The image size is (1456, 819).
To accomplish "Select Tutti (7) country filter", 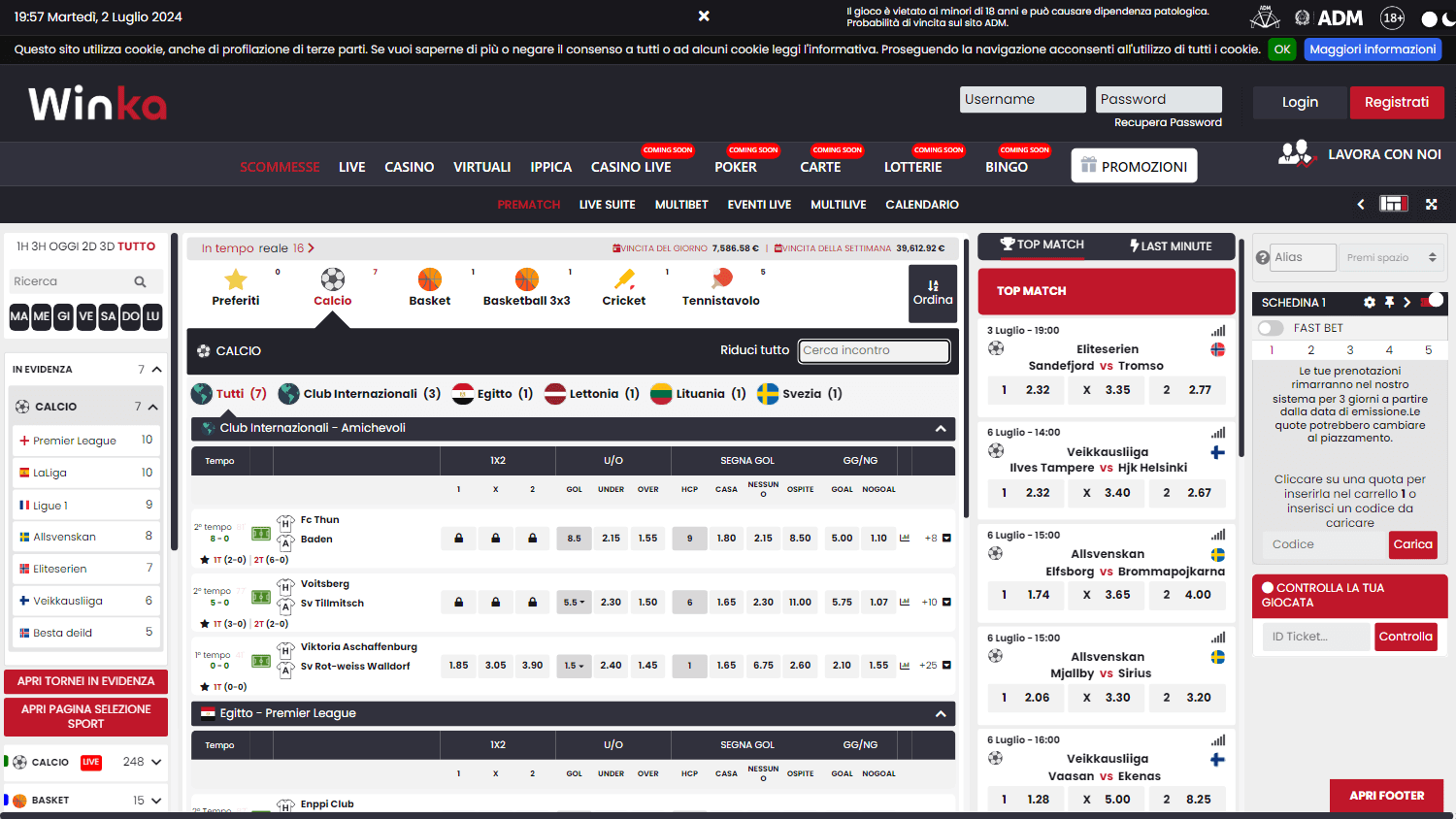I will click(229, 393).
